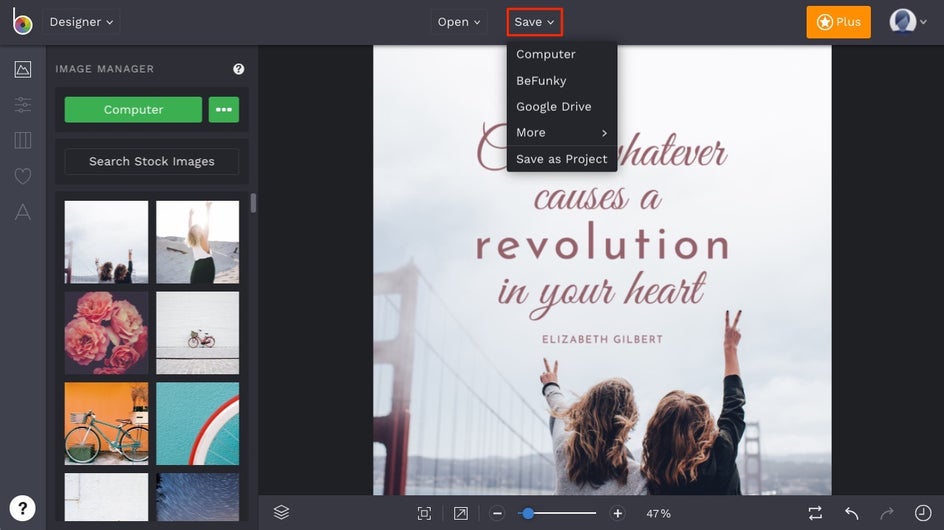
Task: Open the Layers panel icon
Action: click(x=281, y=512)
